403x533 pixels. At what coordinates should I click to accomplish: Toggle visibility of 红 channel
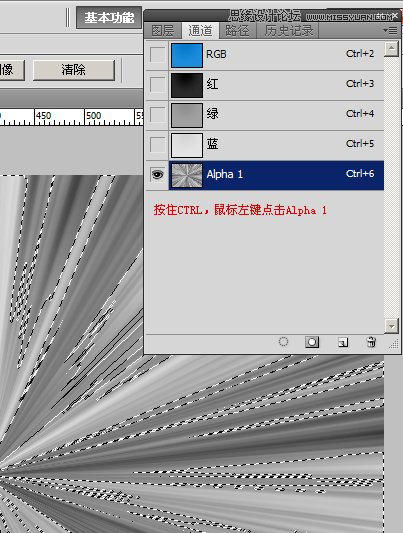coord(157,85)
